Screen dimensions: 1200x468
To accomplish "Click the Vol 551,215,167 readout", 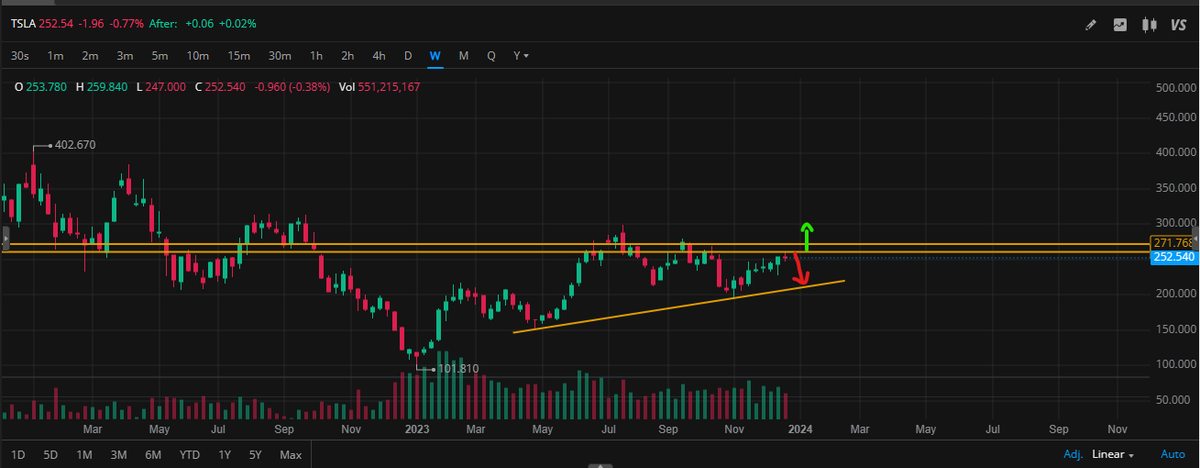I will pyautogui.click(x=378, y=87).
